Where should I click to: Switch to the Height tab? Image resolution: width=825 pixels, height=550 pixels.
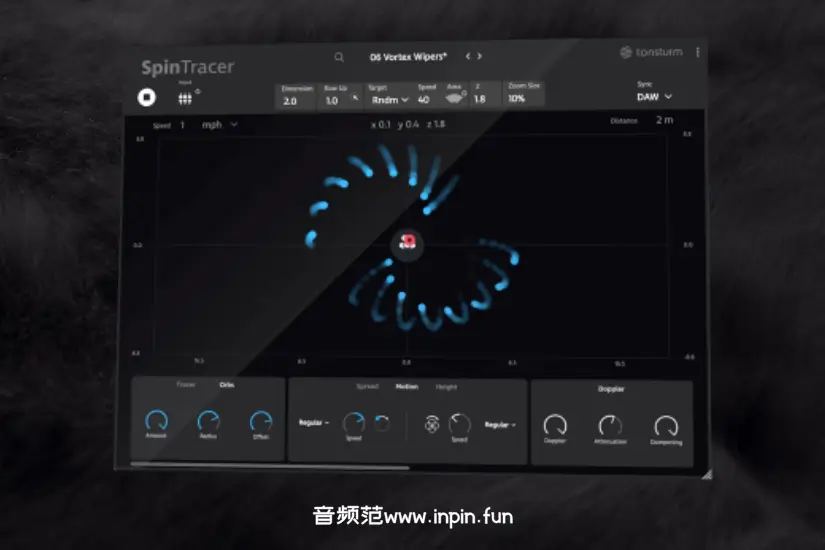[446, 387]
